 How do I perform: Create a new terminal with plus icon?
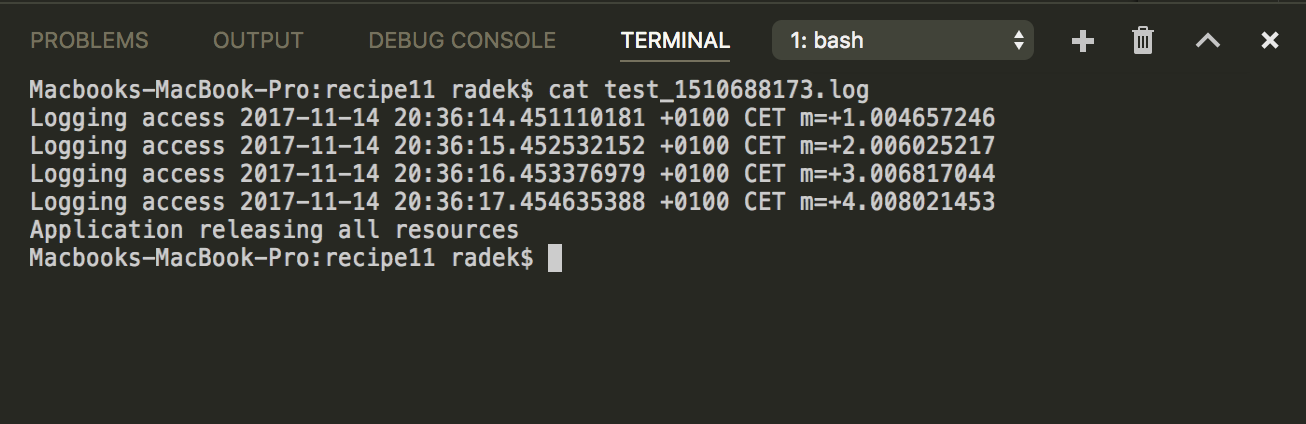click(1082, 41)
